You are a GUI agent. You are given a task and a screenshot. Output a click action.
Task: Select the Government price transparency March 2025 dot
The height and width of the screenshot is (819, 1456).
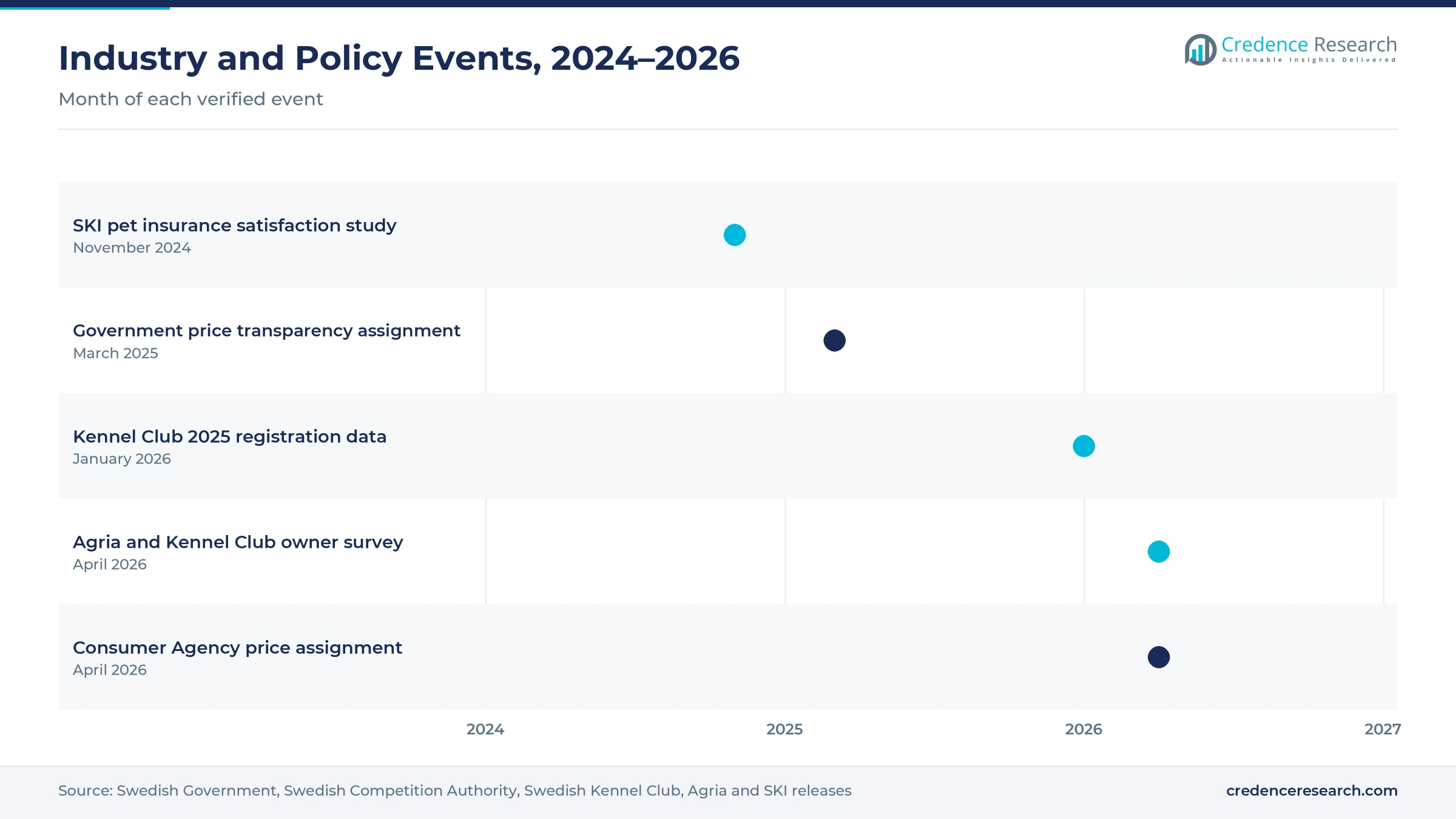tap(834, 340)
